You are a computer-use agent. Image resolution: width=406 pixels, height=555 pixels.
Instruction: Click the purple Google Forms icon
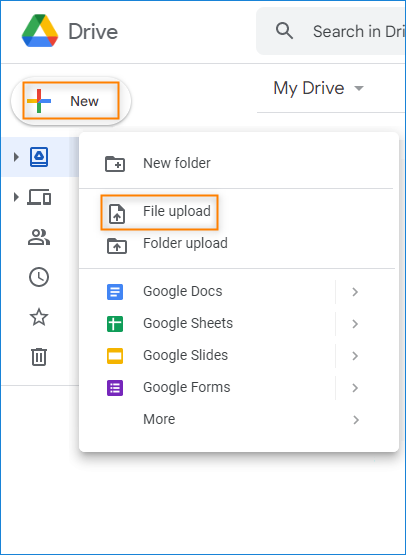point(115,388)
